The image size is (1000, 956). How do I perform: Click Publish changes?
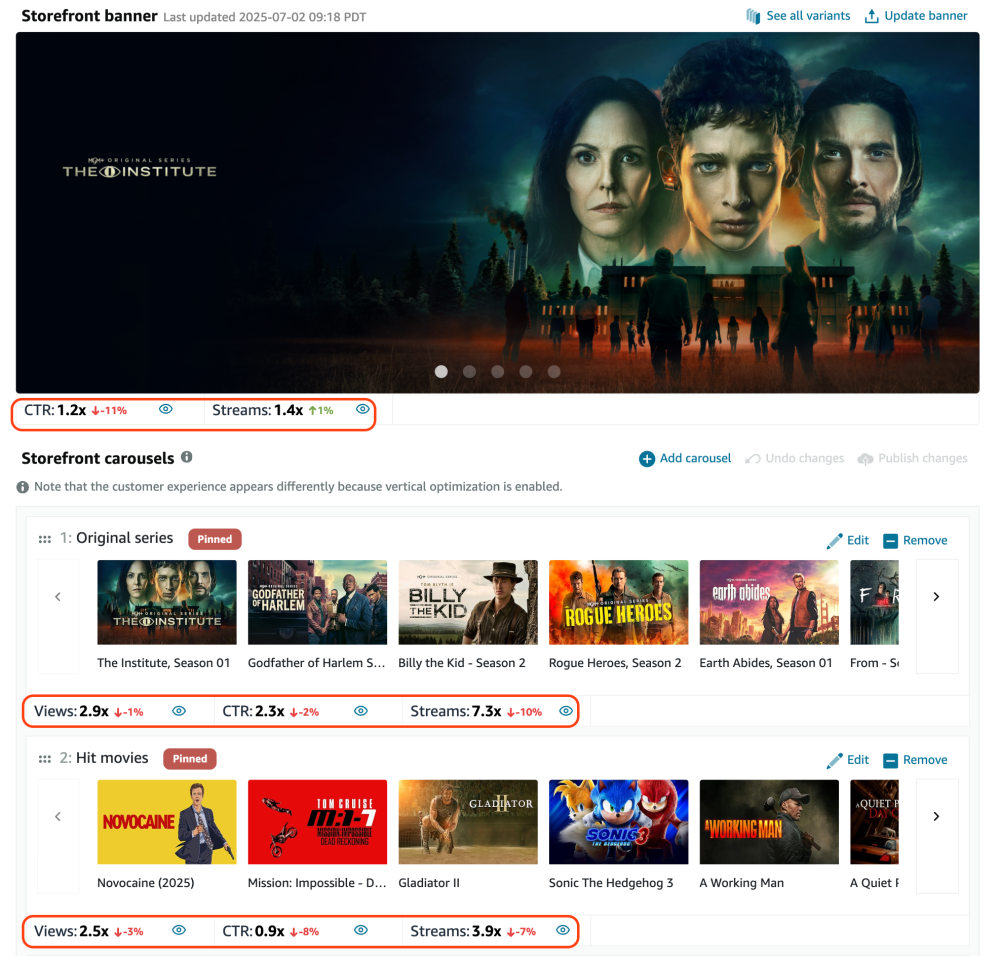(x=922, y=459)
